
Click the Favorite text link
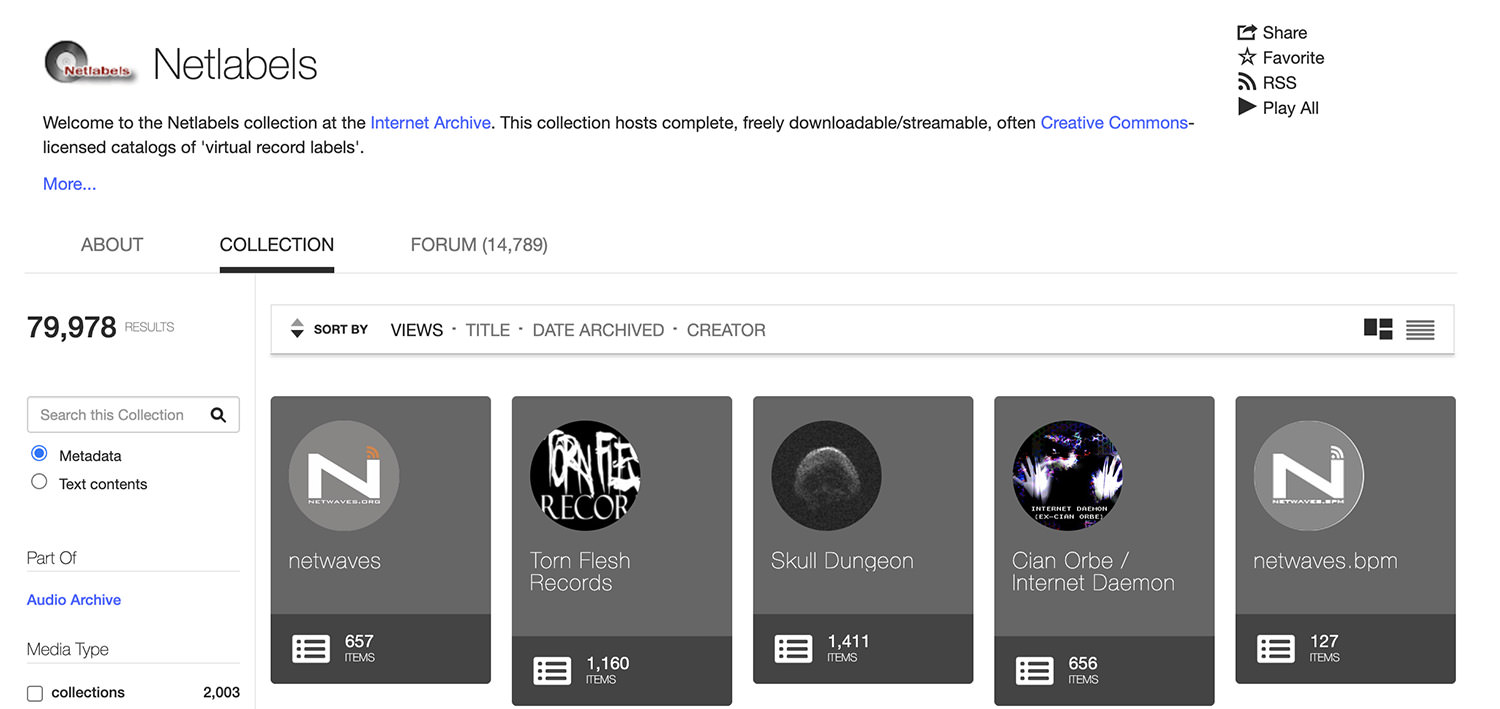coord(1293,58)
